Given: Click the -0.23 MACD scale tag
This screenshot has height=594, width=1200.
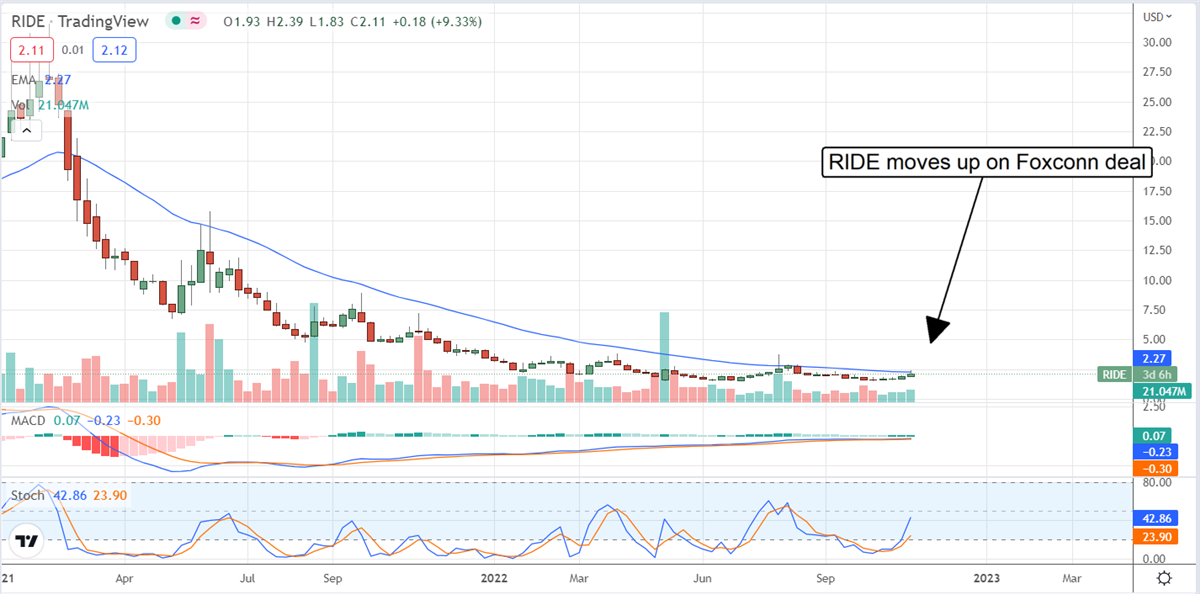Looking at the screenshot, I should pos(1157,452).
